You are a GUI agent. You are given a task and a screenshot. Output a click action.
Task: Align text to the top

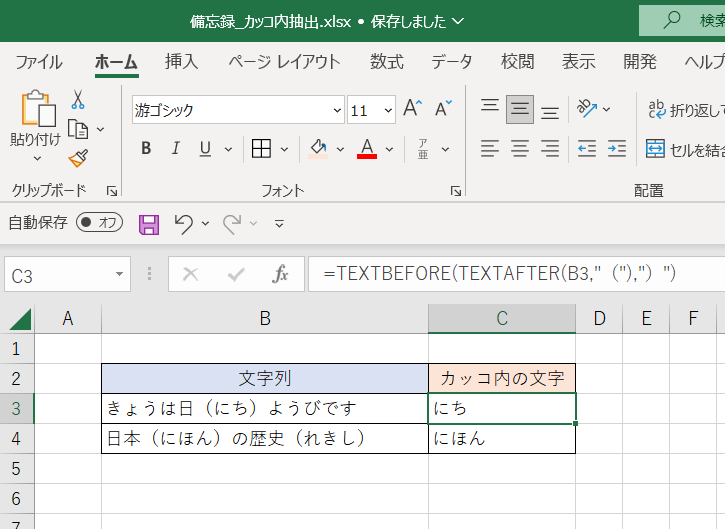click(490, 108)
